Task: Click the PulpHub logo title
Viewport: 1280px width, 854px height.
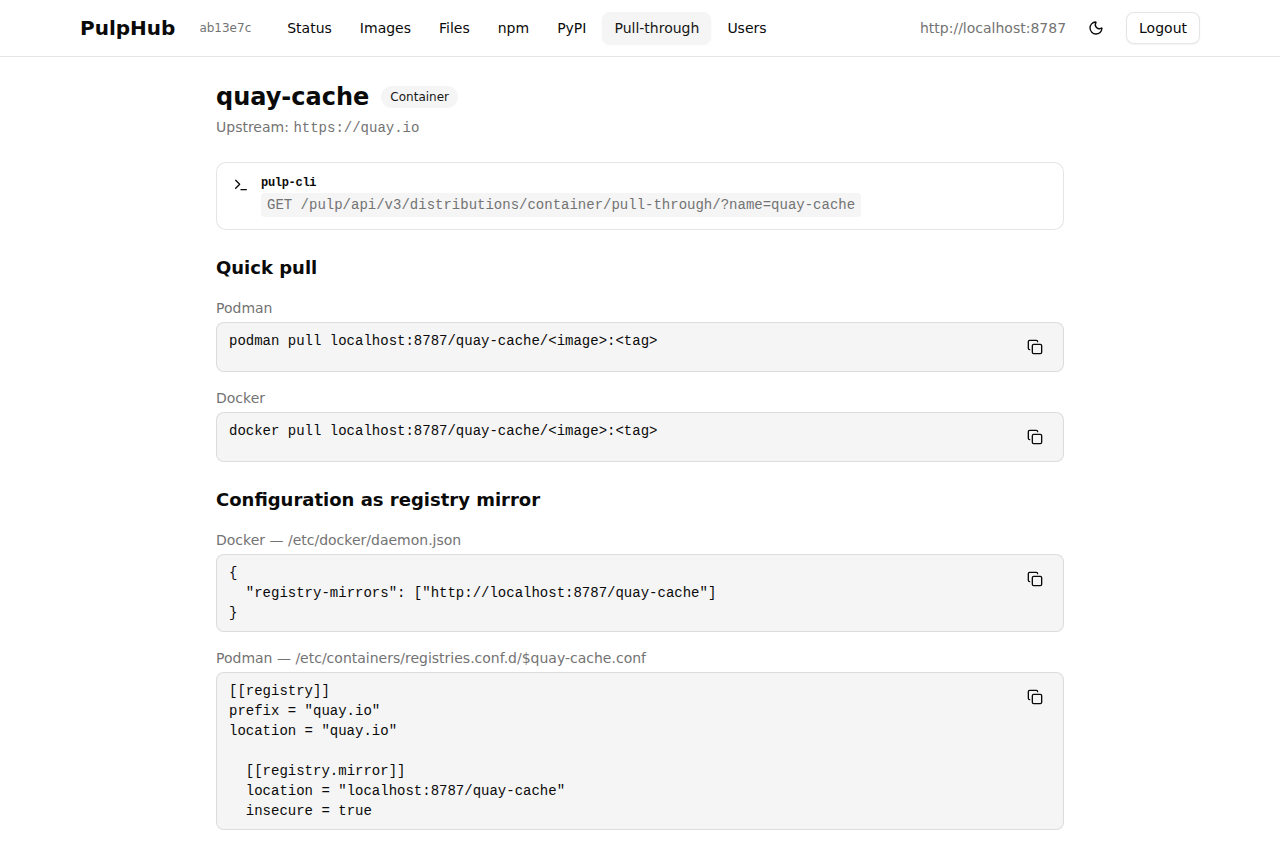Action: 128,28
